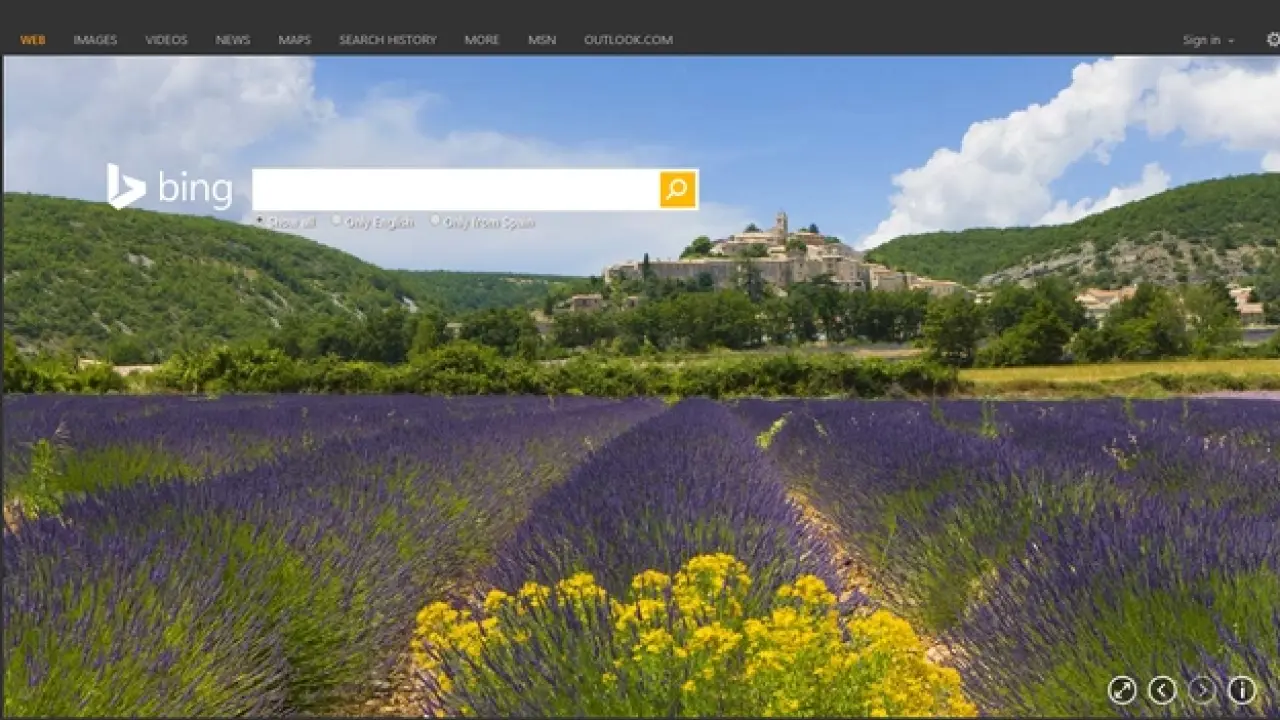Show image info with the i icon
The height and width of the screenshot is (720, 1280).
1242,690
